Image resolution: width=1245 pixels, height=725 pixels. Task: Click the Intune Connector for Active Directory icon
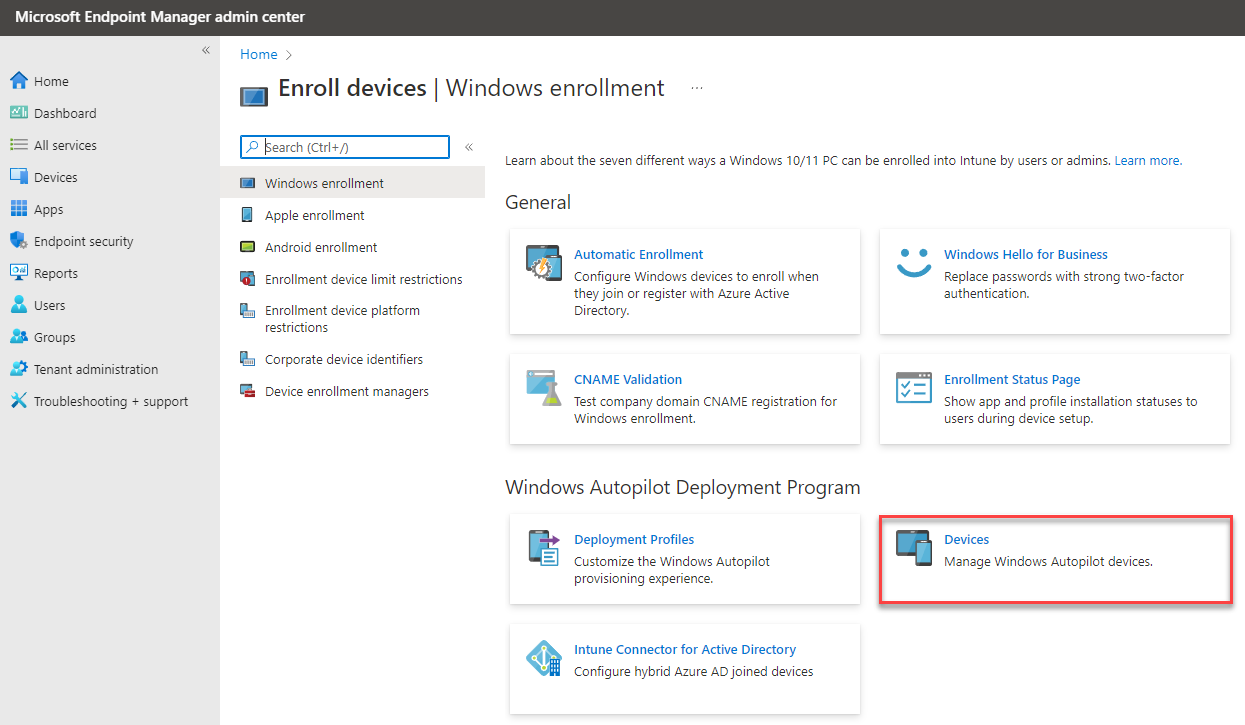(x=543, y=658)
